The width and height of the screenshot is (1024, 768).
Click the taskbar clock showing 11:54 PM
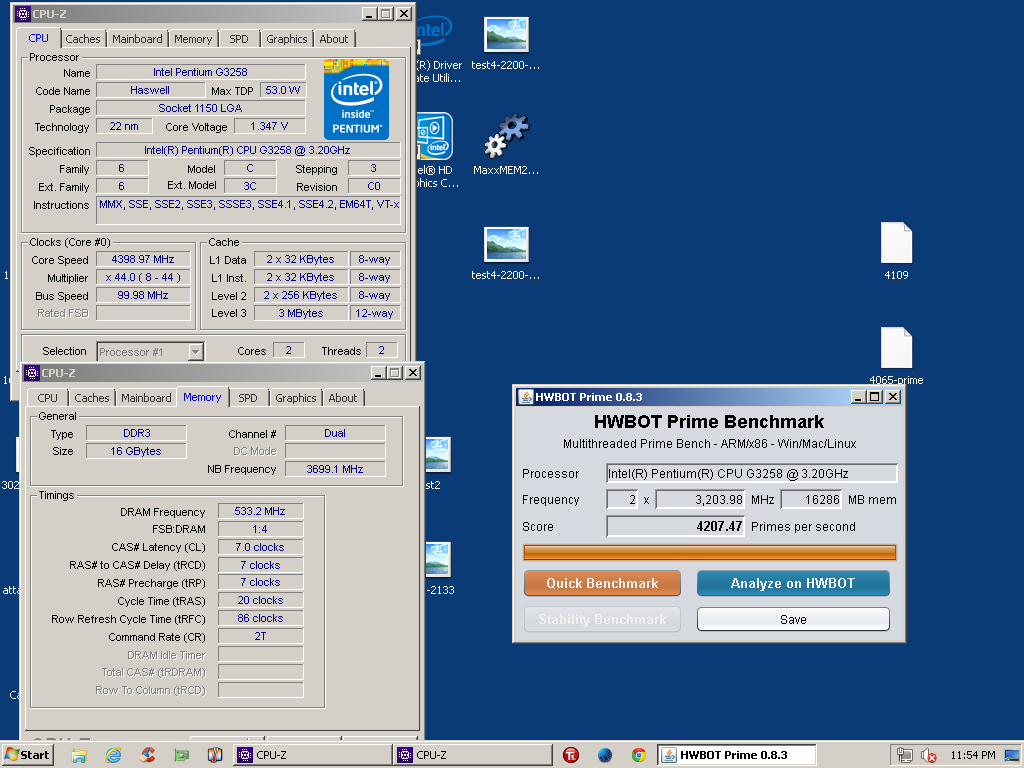(973, 756)
